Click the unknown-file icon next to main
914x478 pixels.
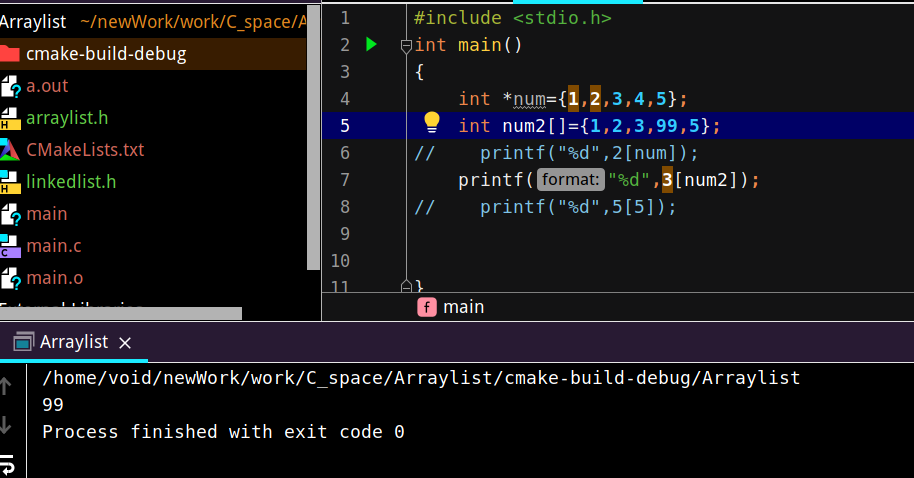[10, 214]
